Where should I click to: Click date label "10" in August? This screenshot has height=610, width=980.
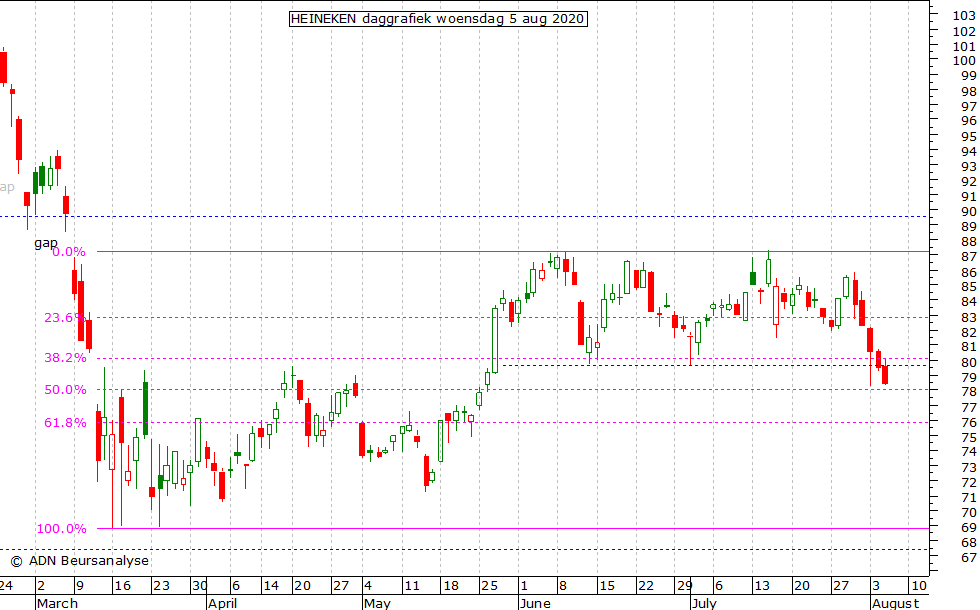918,586
